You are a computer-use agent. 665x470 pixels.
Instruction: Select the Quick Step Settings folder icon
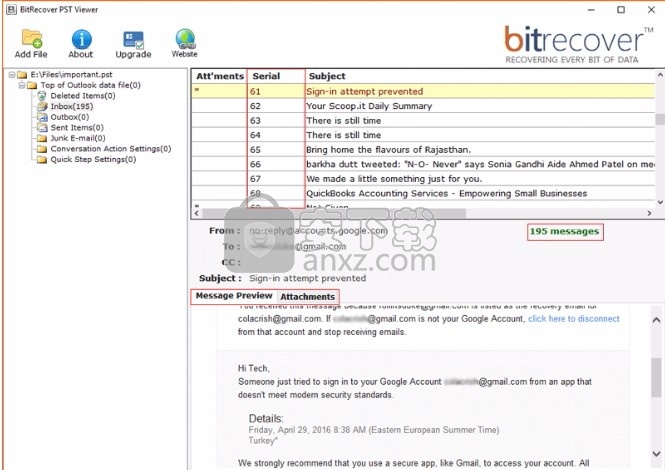coord(42,159)
